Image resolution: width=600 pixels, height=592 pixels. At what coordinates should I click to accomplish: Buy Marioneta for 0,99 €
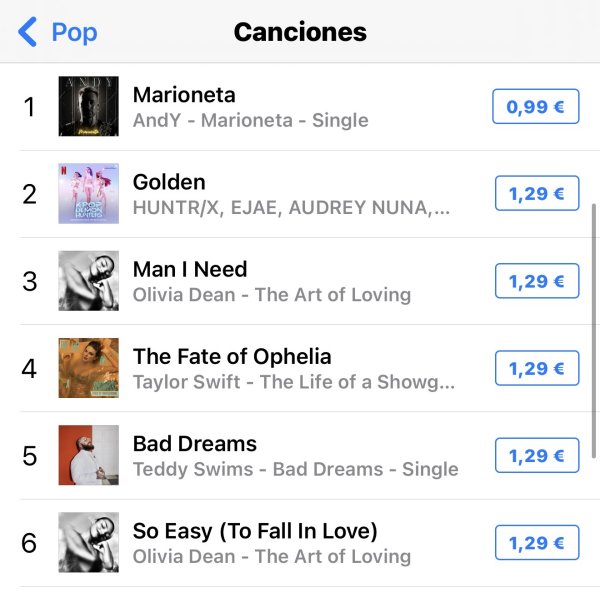(535, 106)
